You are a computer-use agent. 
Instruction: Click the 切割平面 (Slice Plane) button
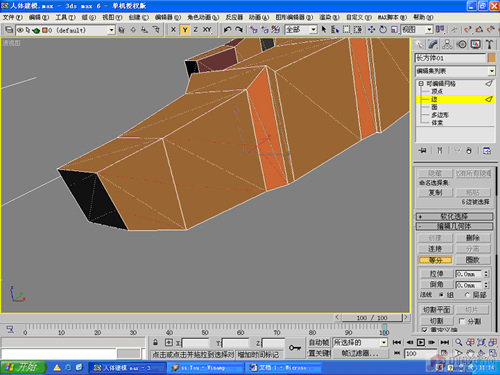436,310
